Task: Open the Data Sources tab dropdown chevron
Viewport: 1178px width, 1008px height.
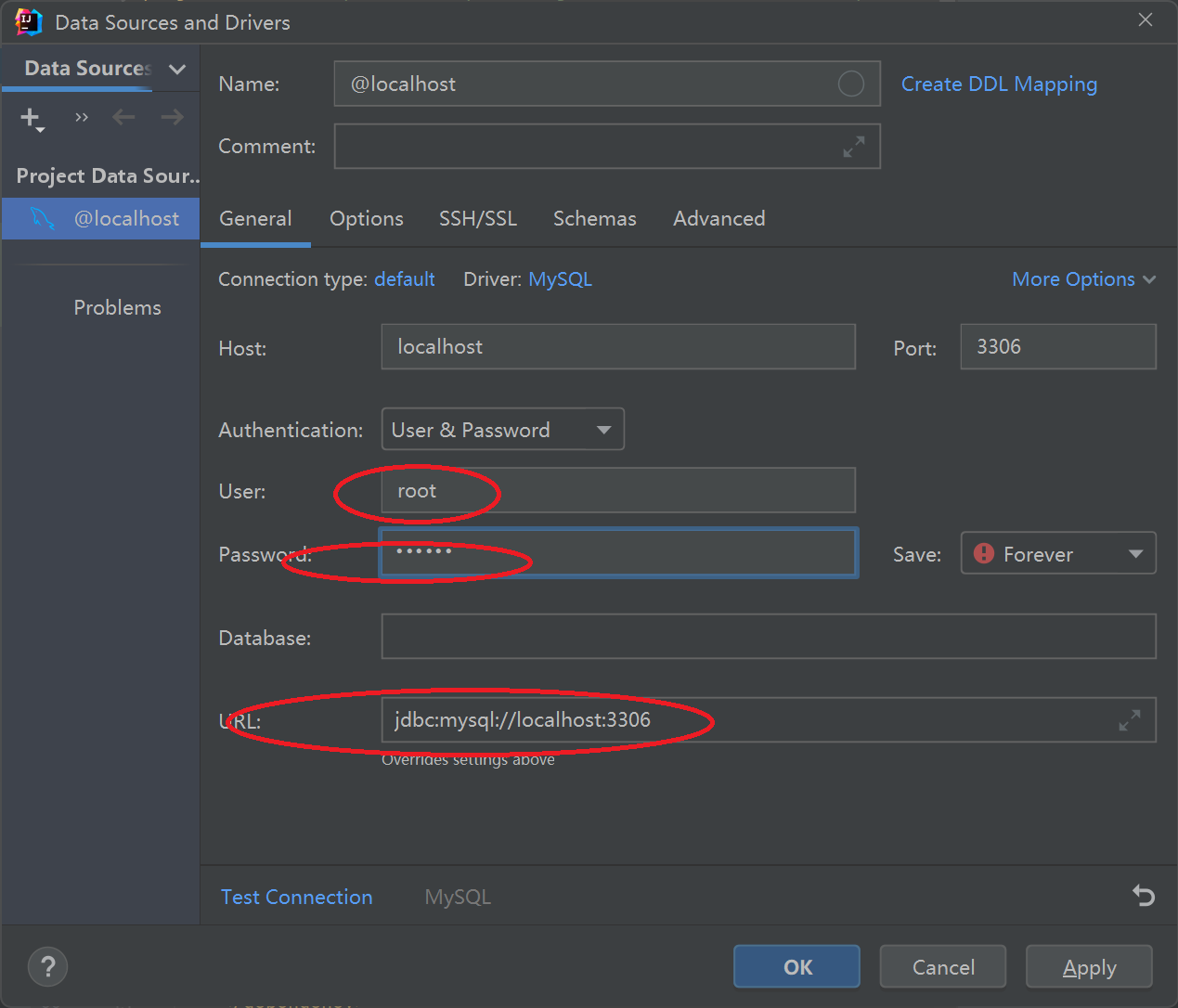Action: pos(177,69)
